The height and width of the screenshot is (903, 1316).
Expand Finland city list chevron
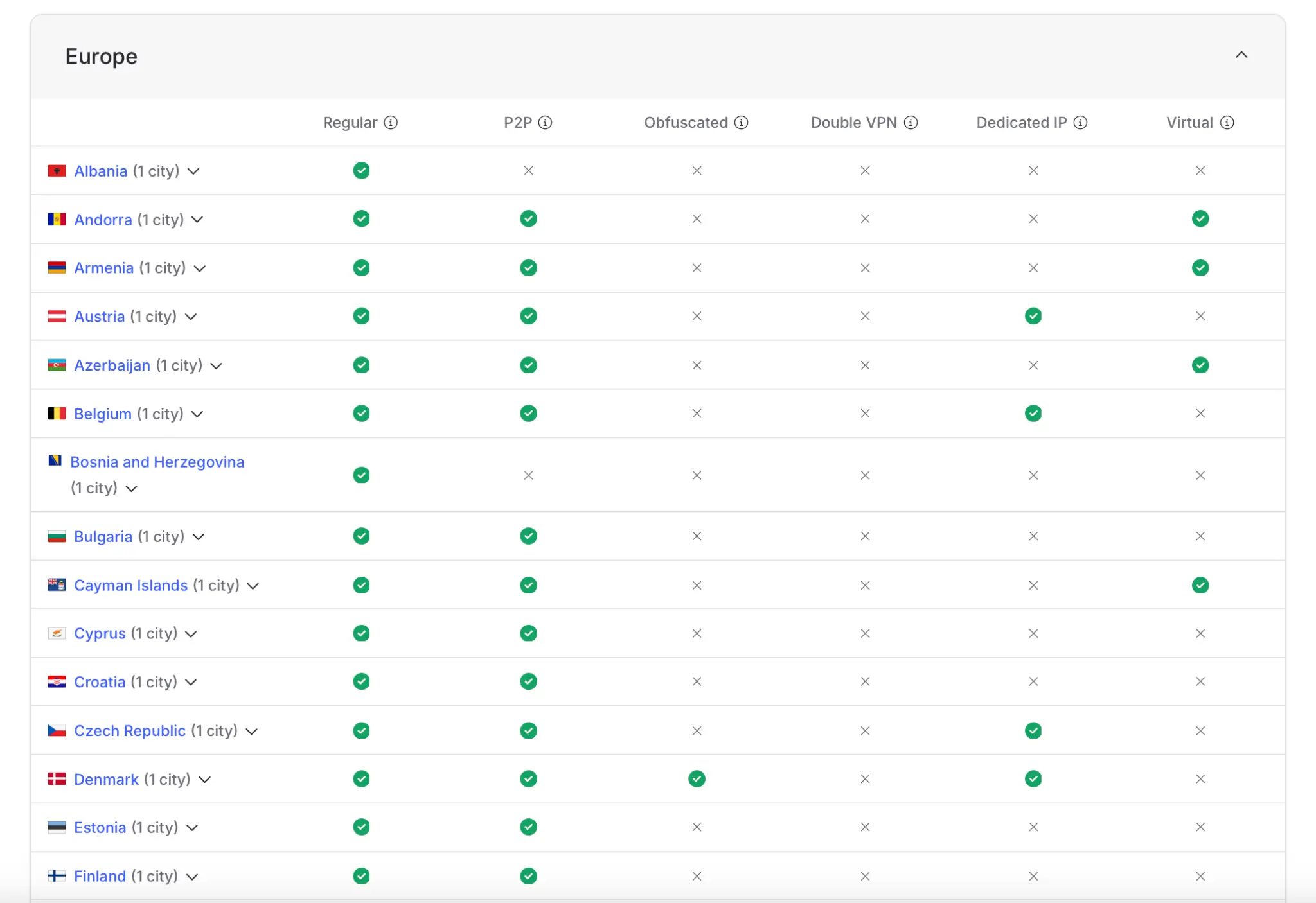coord(192,877)
